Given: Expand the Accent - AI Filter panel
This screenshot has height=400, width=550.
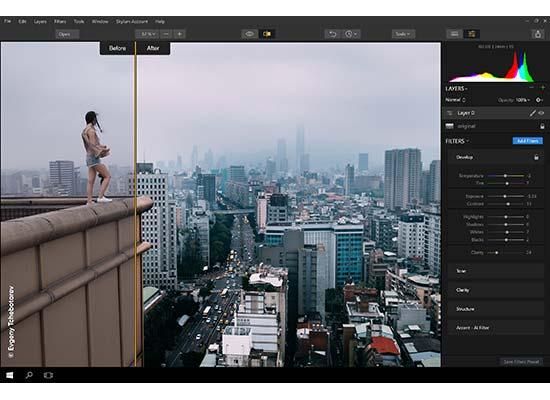Looking at the screenshot, I should point(496,328).
